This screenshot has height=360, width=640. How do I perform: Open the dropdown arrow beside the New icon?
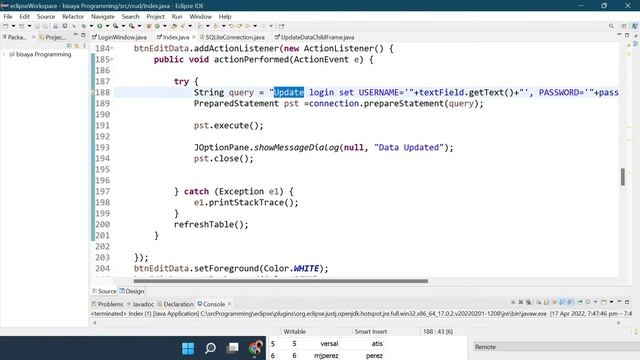(13, 26)
